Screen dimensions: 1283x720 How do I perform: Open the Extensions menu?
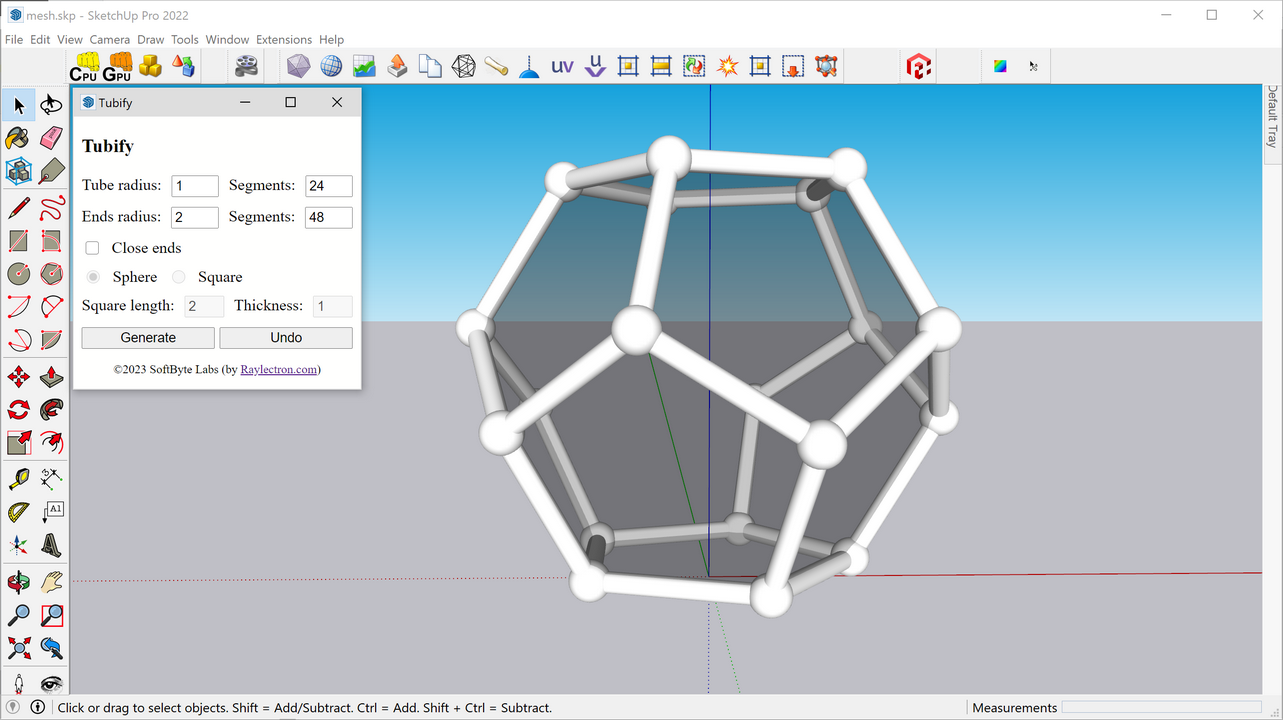pos(283,39)
